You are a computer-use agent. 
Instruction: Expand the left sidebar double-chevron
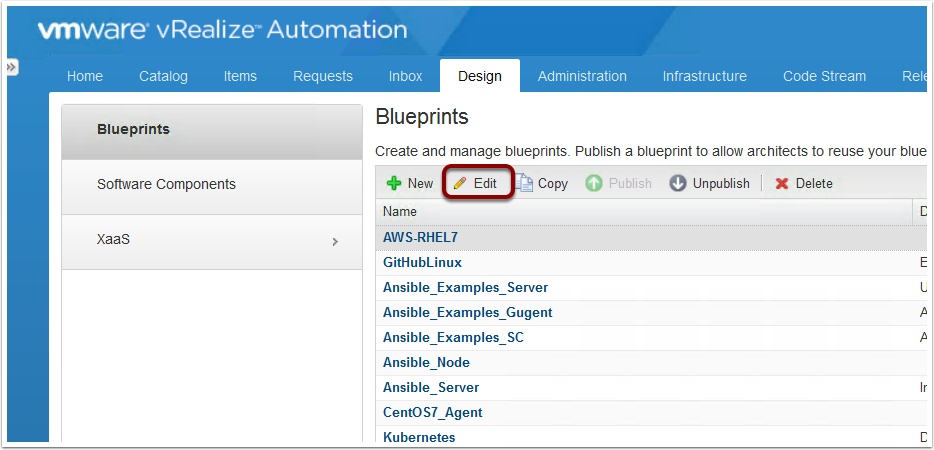tap(12, 67)
